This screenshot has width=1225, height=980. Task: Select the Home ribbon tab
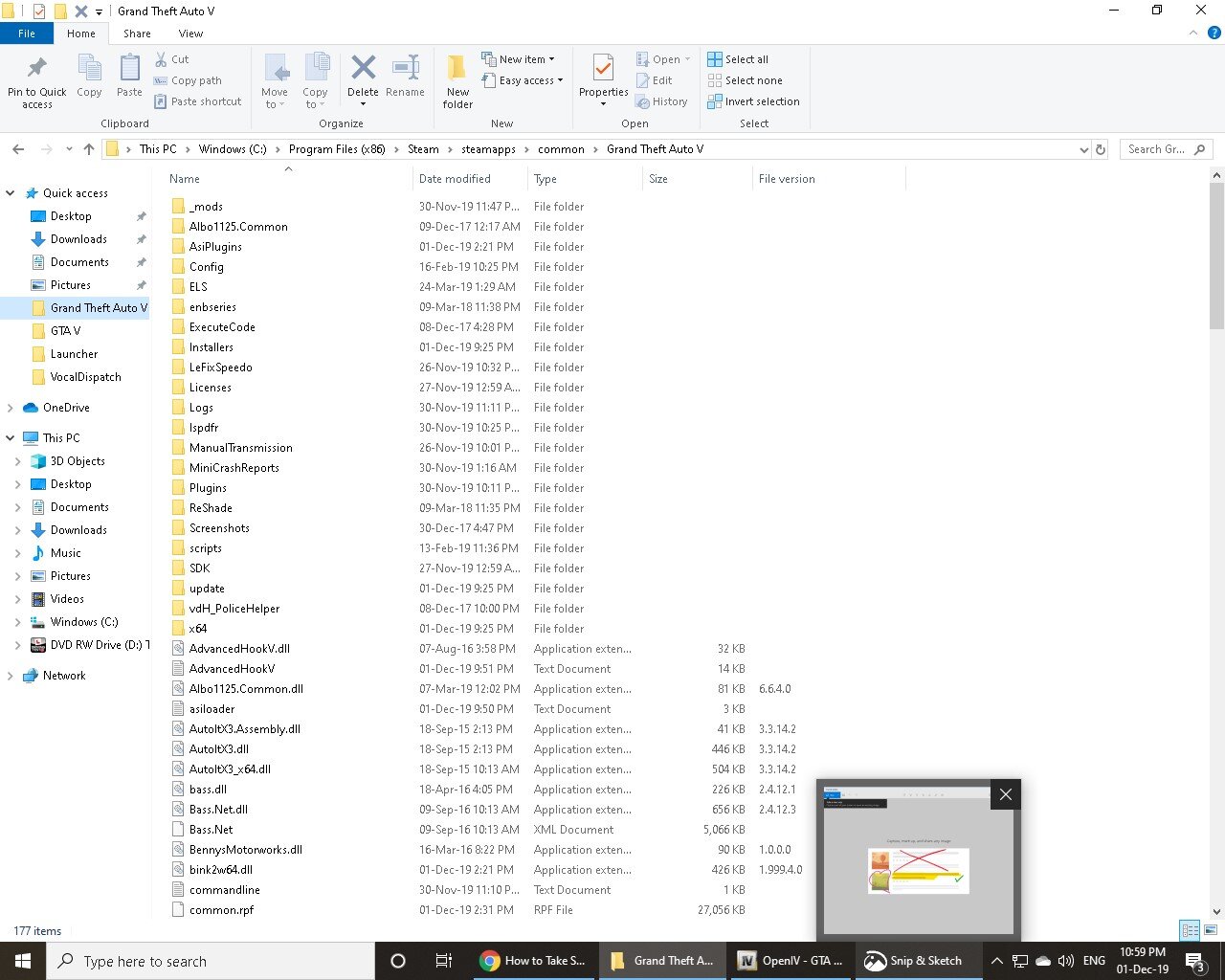[x=81, y=33]
